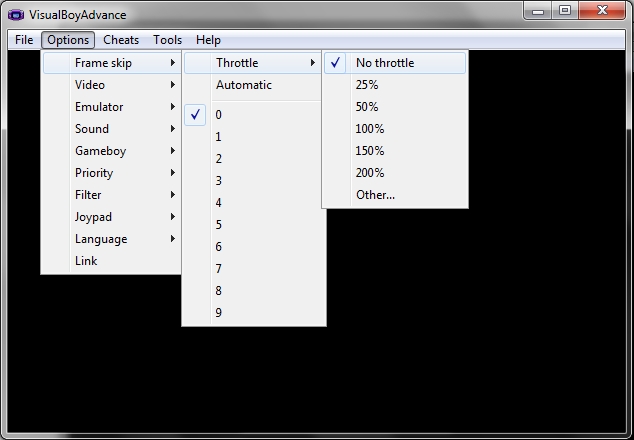Open the Sound submenu
634x440 pixels.
point(92,129)
